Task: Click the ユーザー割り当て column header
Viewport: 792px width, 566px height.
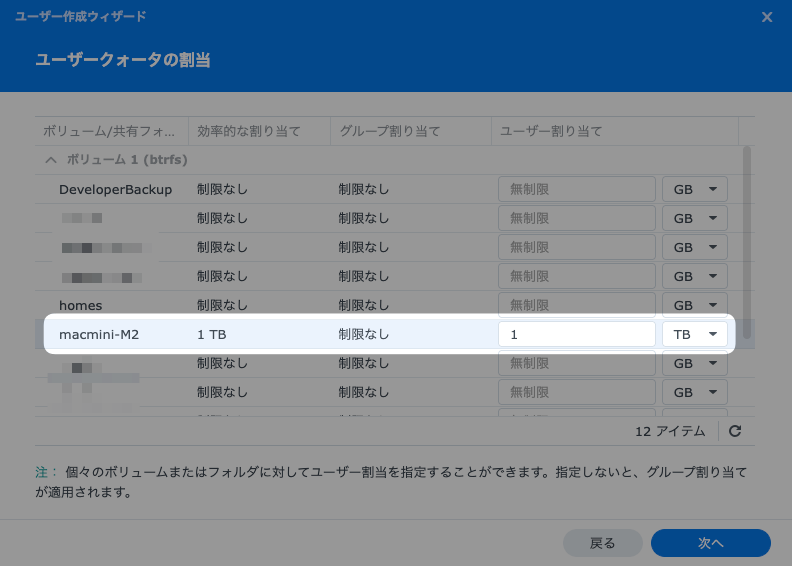Action: coord(614,131)
